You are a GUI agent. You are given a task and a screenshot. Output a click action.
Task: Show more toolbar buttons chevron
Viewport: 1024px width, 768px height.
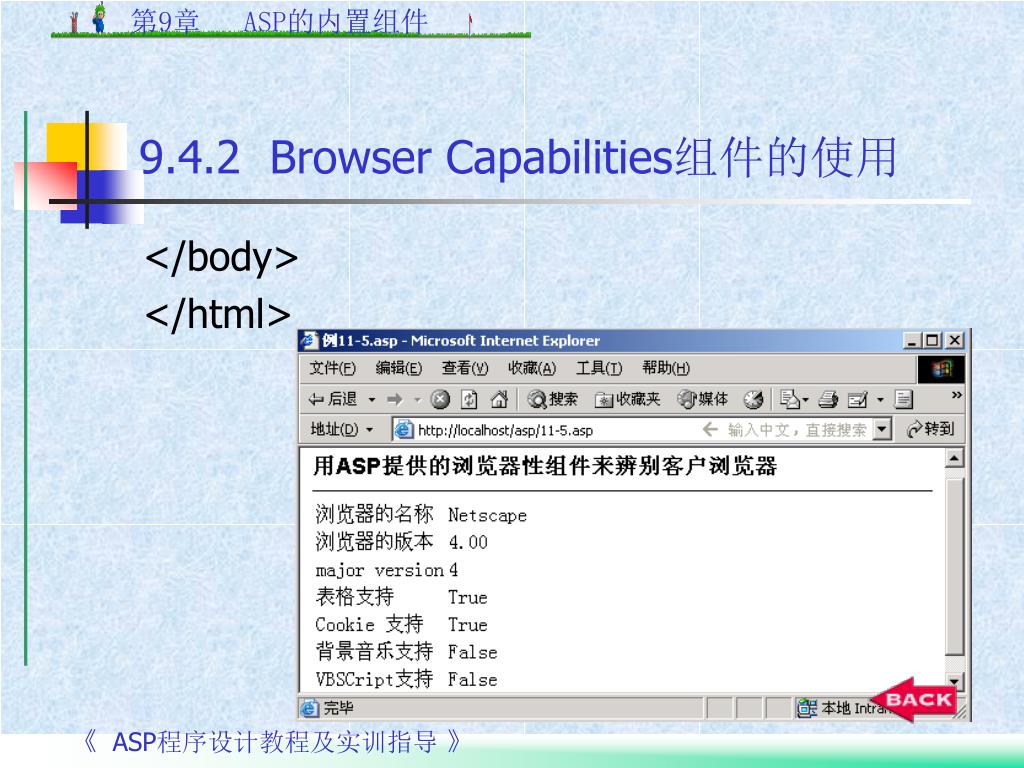(x=957, y=395)
